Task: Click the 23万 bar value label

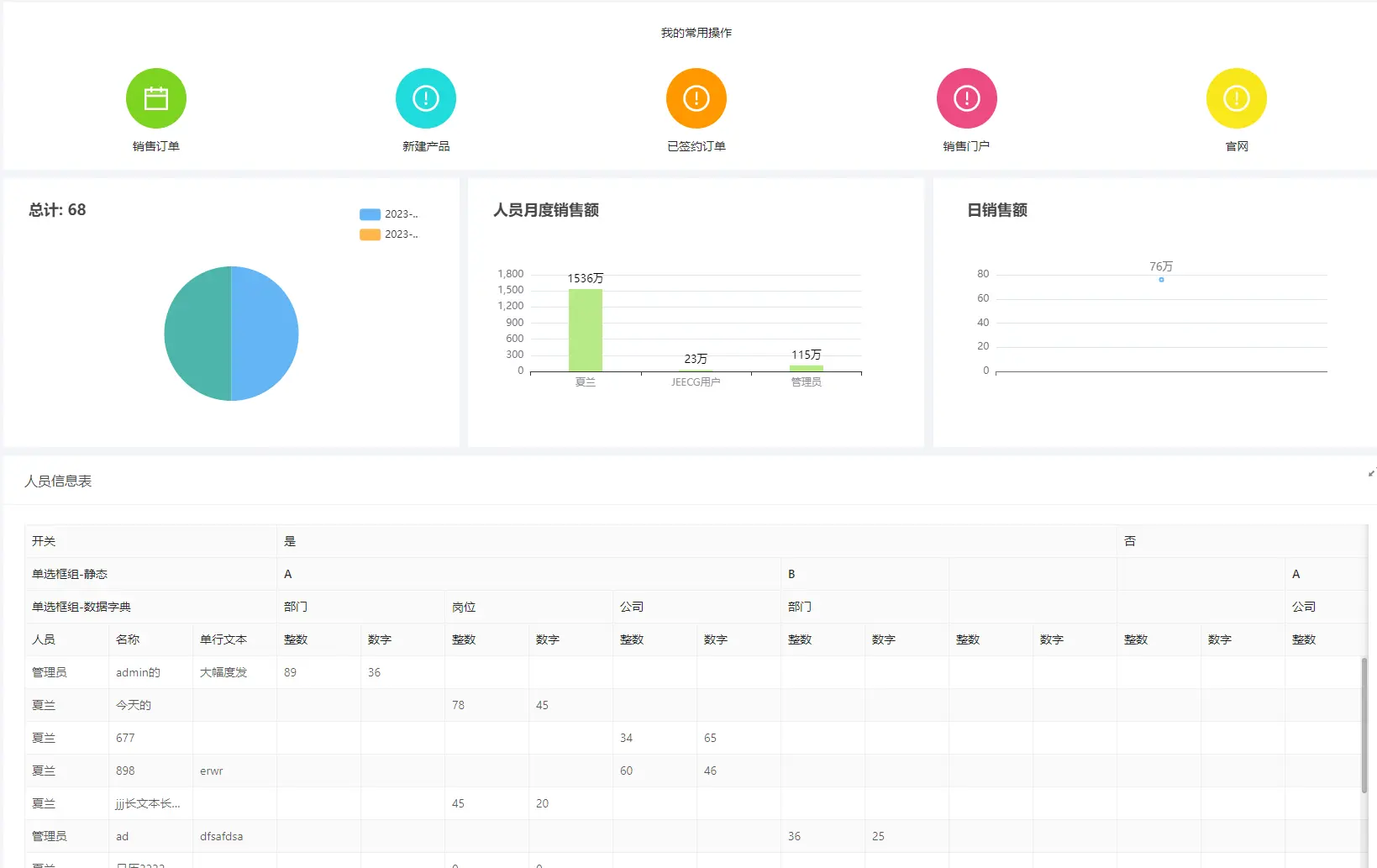Action: point(696,359)
